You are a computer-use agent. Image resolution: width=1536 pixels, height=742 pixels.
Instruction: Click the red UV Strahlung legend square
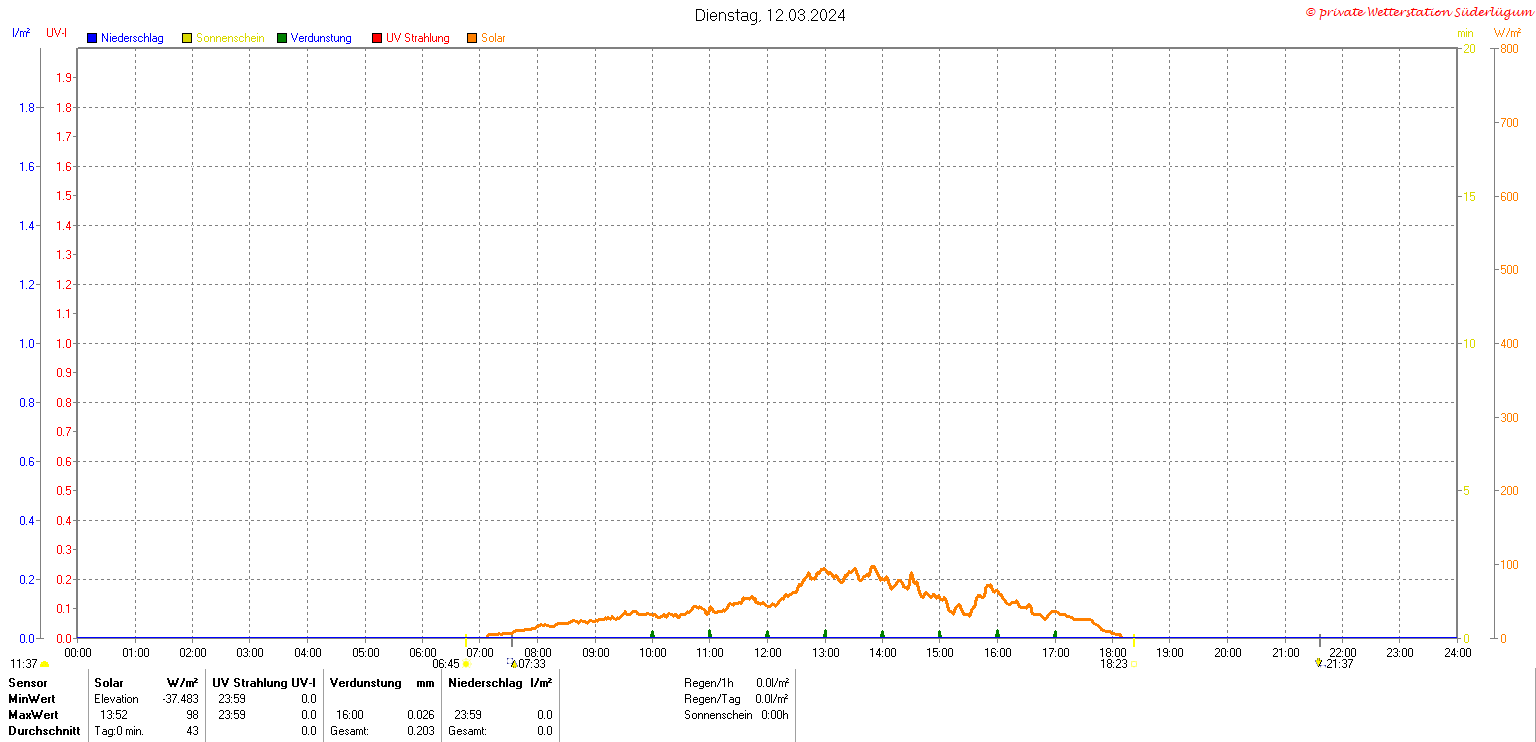(x=377, y=39)
